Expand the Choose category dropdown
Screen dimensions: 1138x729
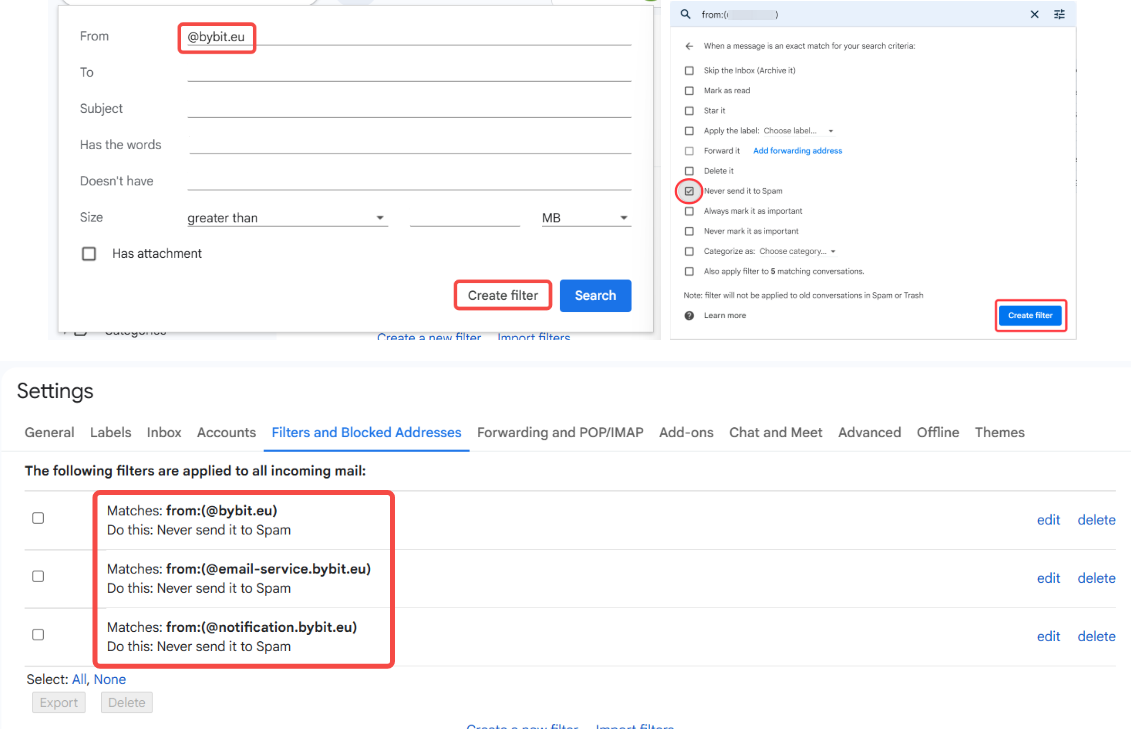797,252
